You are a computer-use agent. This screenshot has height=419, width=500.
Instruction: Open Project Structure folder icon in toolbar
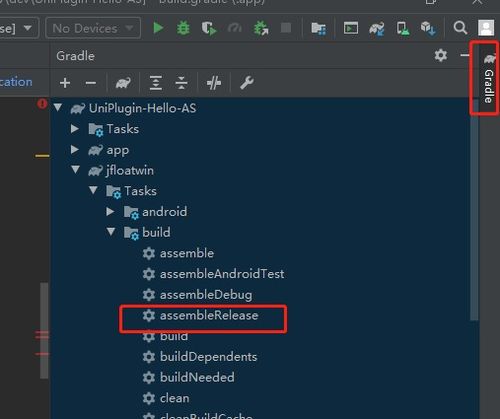tap(319, 29)
